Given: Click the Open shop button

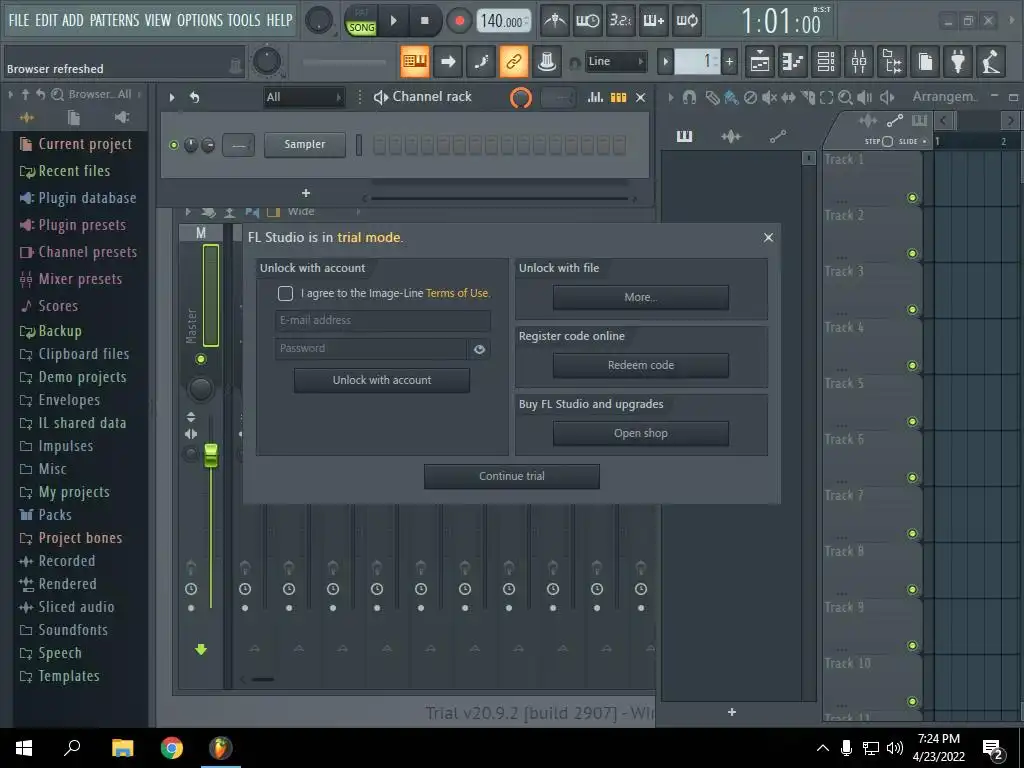Looking at the screenshot, I should 641,433.
